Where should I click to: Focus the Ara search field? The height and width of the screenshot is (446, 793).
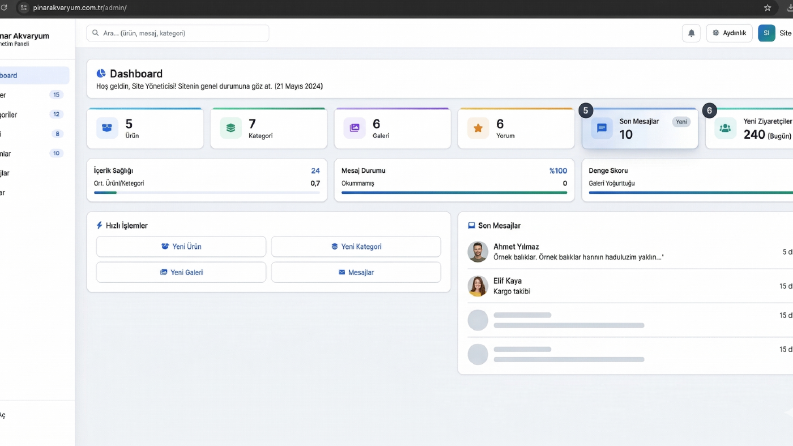click(178, 33)
